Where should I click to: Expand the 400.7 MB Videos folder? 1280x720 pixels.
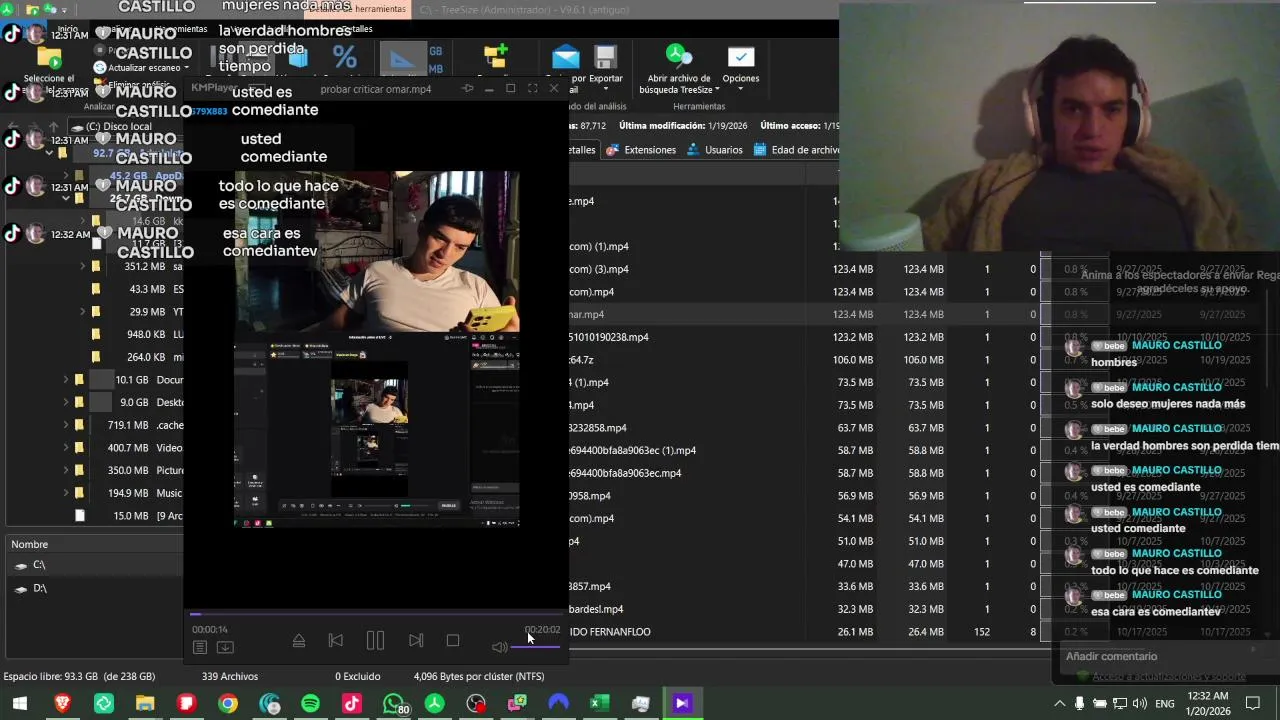tap(66, 448)
